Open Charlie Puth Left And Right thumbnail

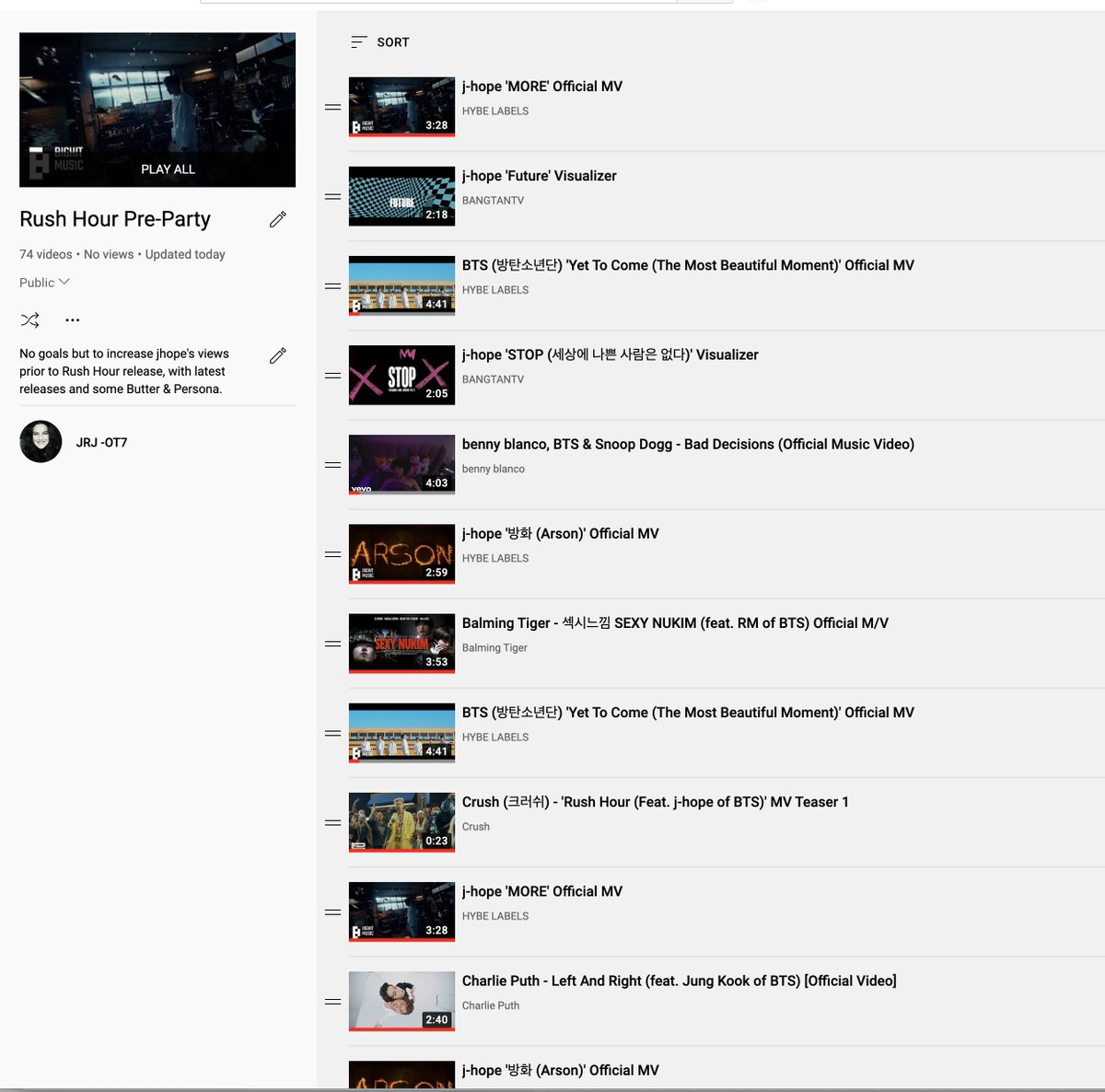pos(401,1002)
